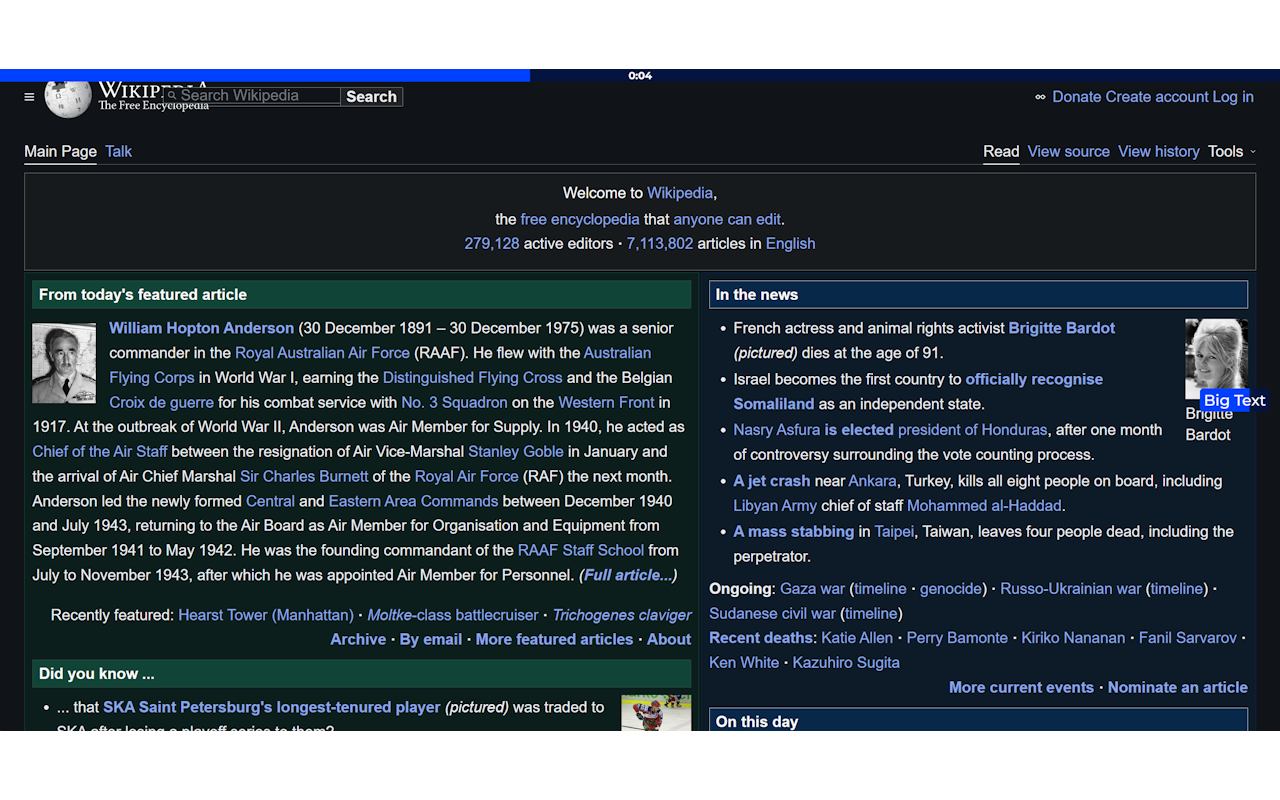
Task: Open the View history tab
Action: coord(1158,151)
